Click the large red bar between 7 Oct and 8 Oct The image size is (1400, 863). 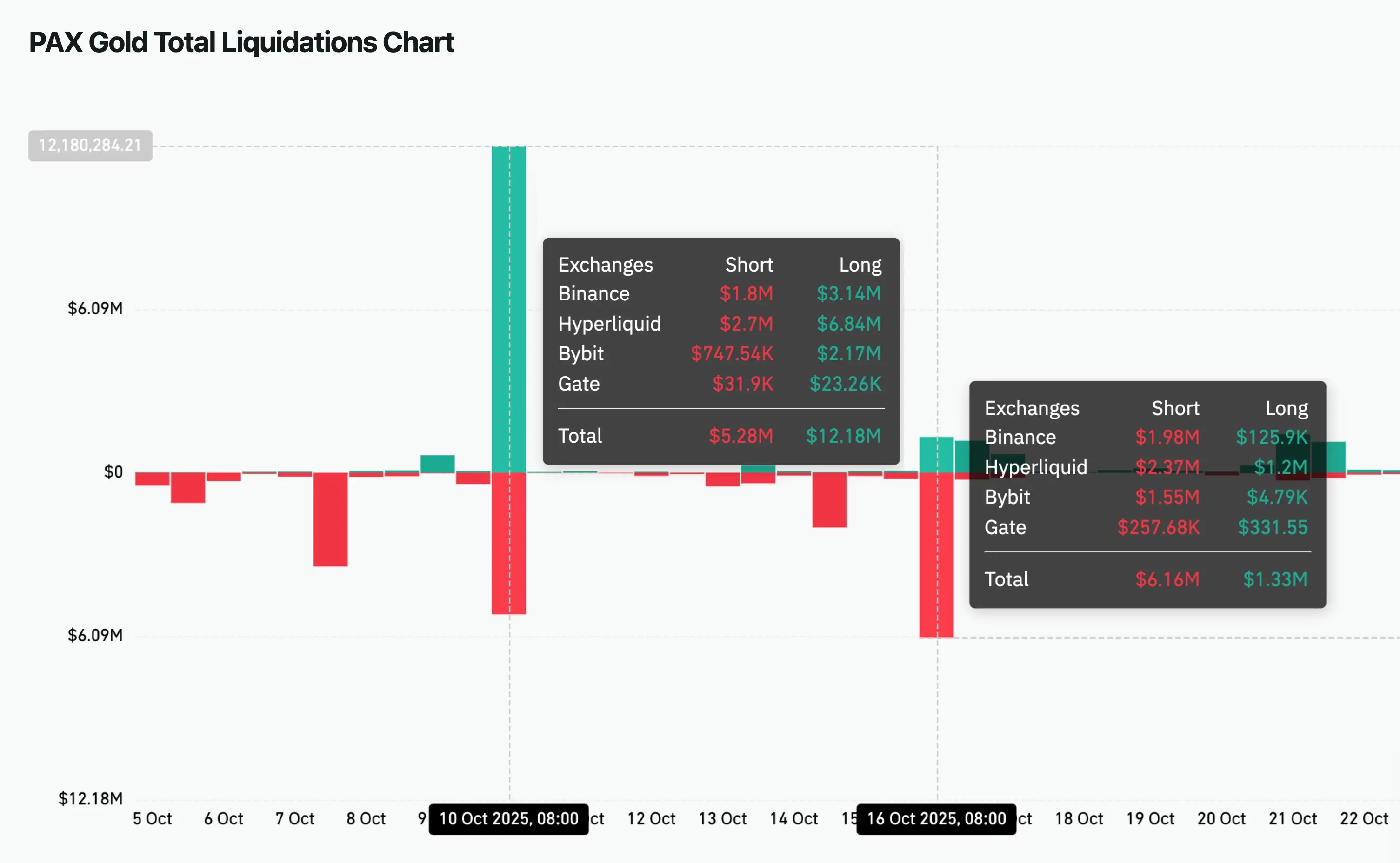click(x=330, y=519)
